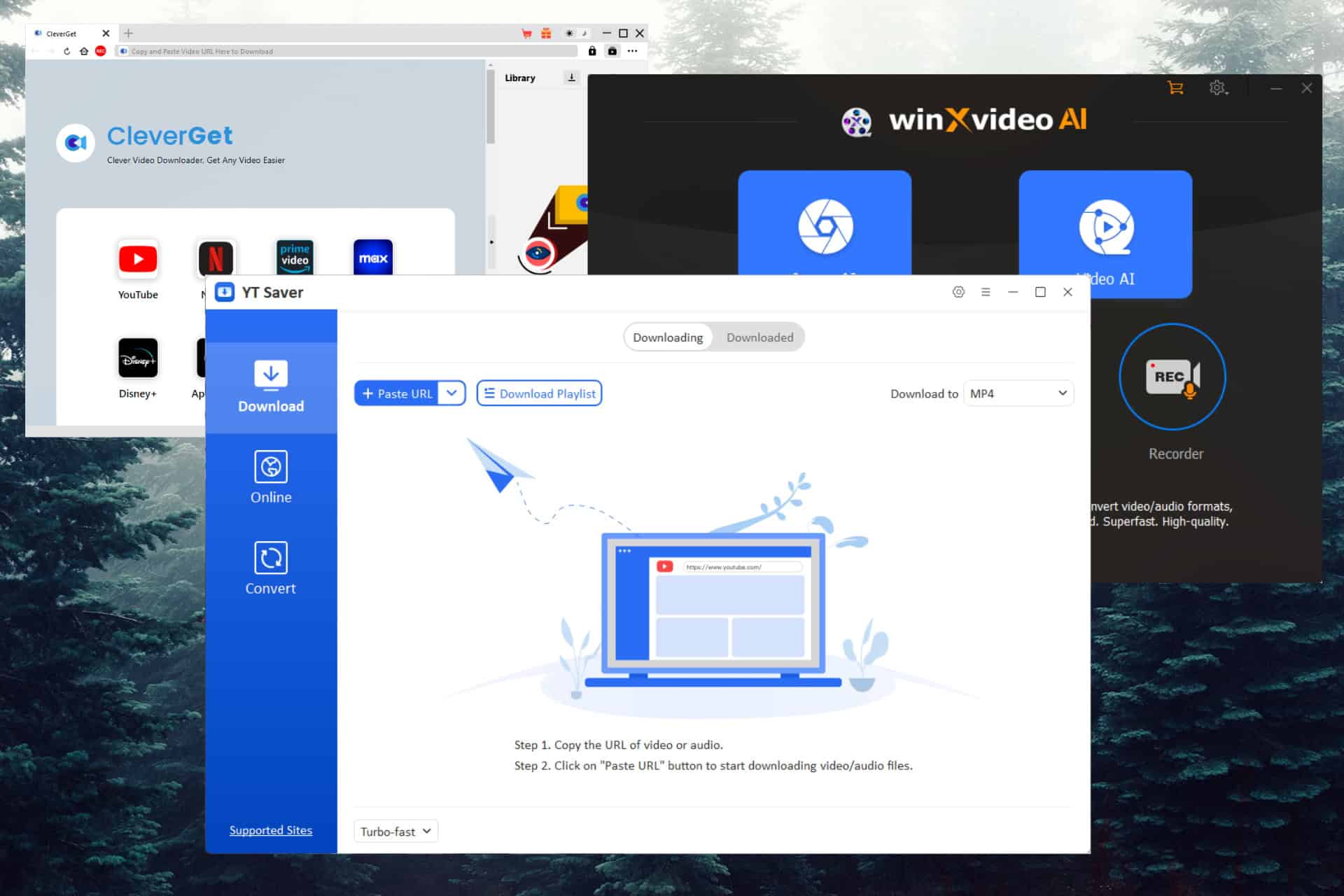1344x896 pixels.
Task: Open MP4 format dropdown
Action: (x=1018, y=393)
